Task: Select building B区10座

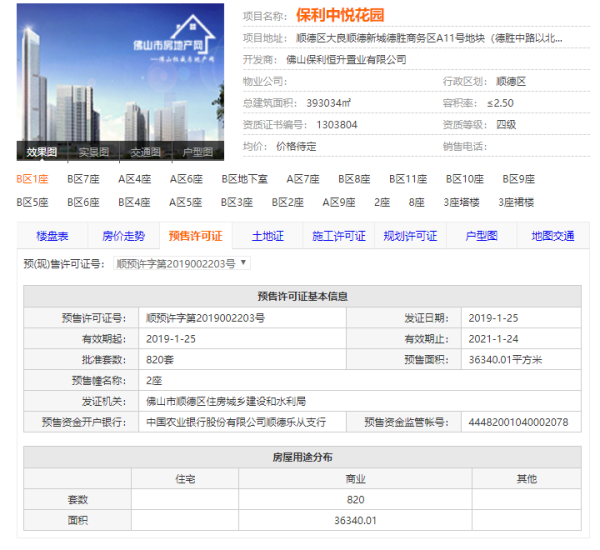Action: tap(465, 179)
